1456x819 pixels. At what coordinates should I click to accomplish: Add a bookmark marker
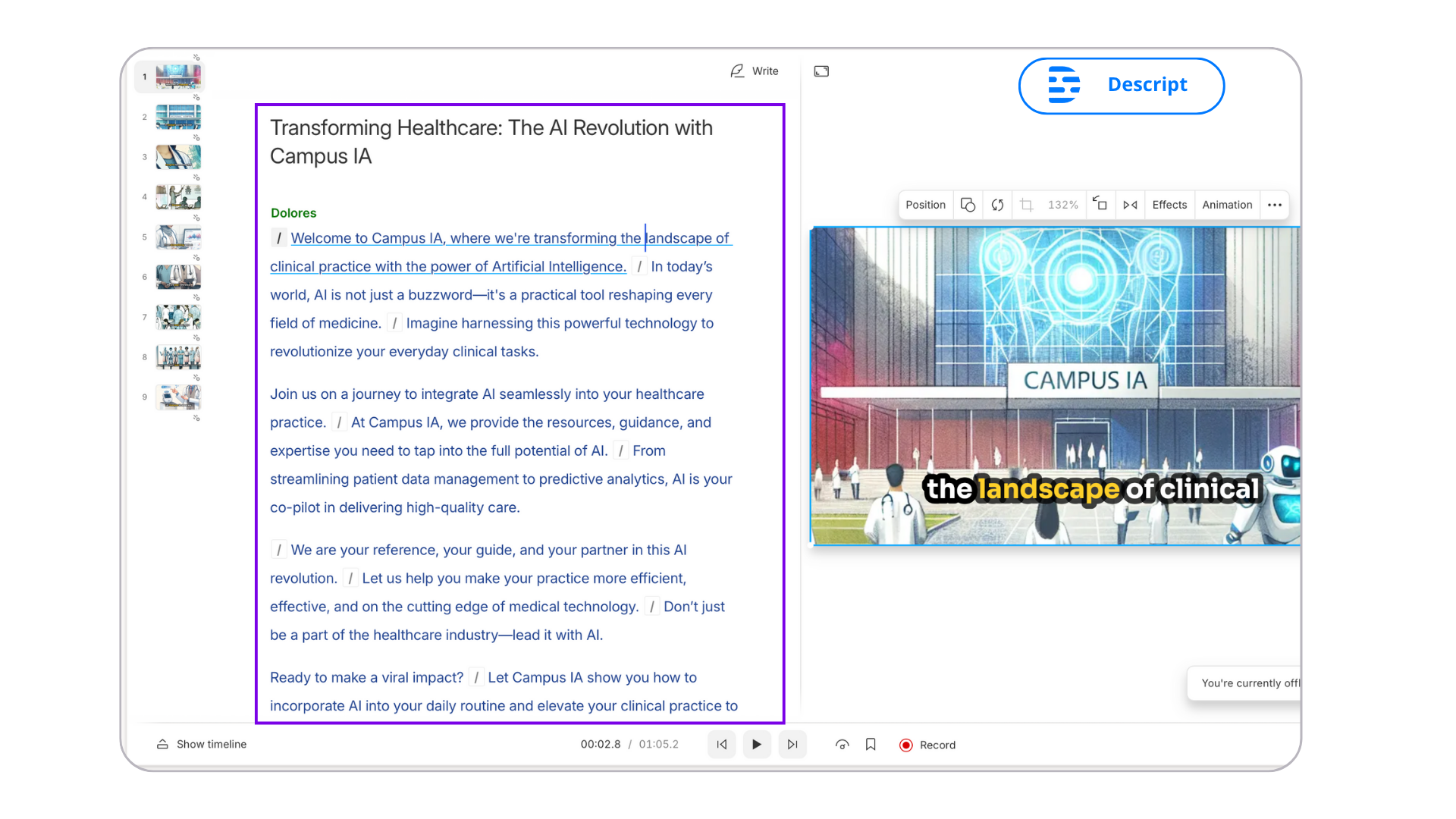click(871, 745)
